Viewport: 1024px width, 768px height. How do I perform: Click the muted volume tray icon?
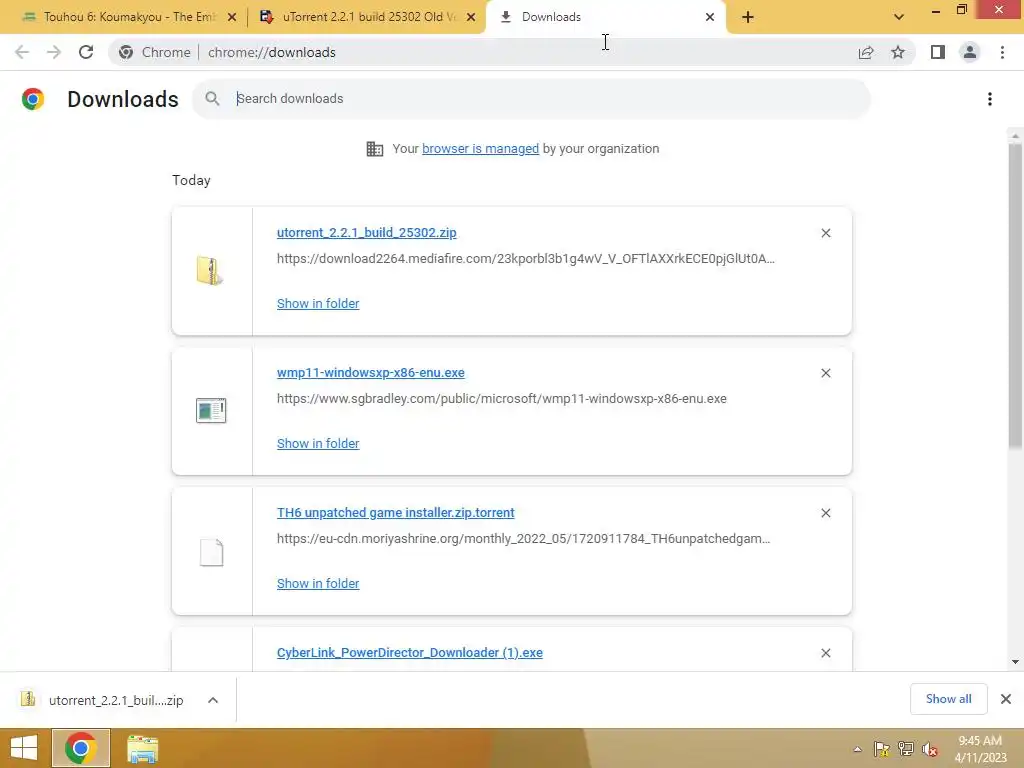930,749
